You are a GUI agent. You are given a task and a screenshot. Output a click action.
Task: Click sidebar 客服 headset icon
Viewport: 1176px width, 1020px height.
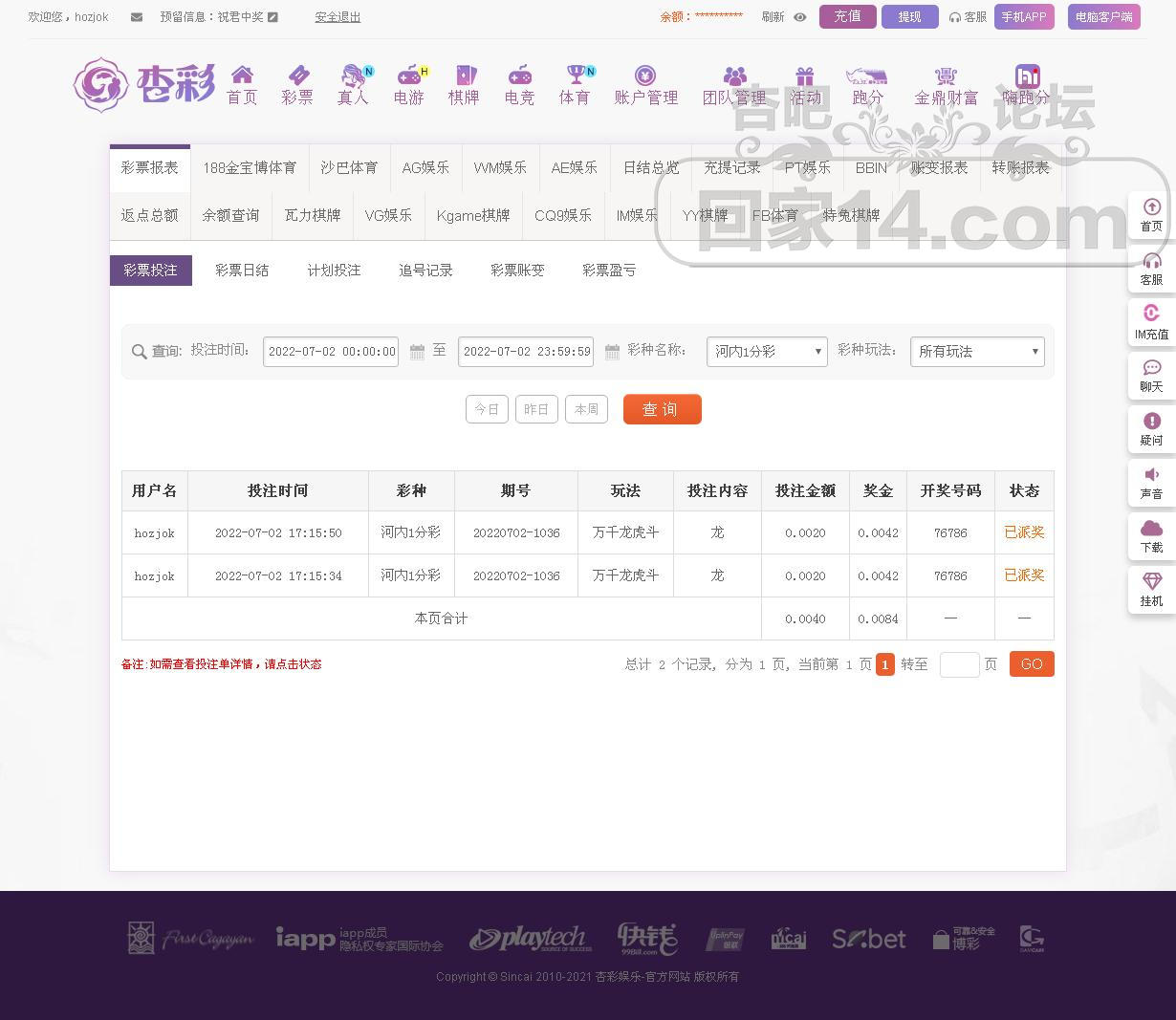(x=1151, y=260)
